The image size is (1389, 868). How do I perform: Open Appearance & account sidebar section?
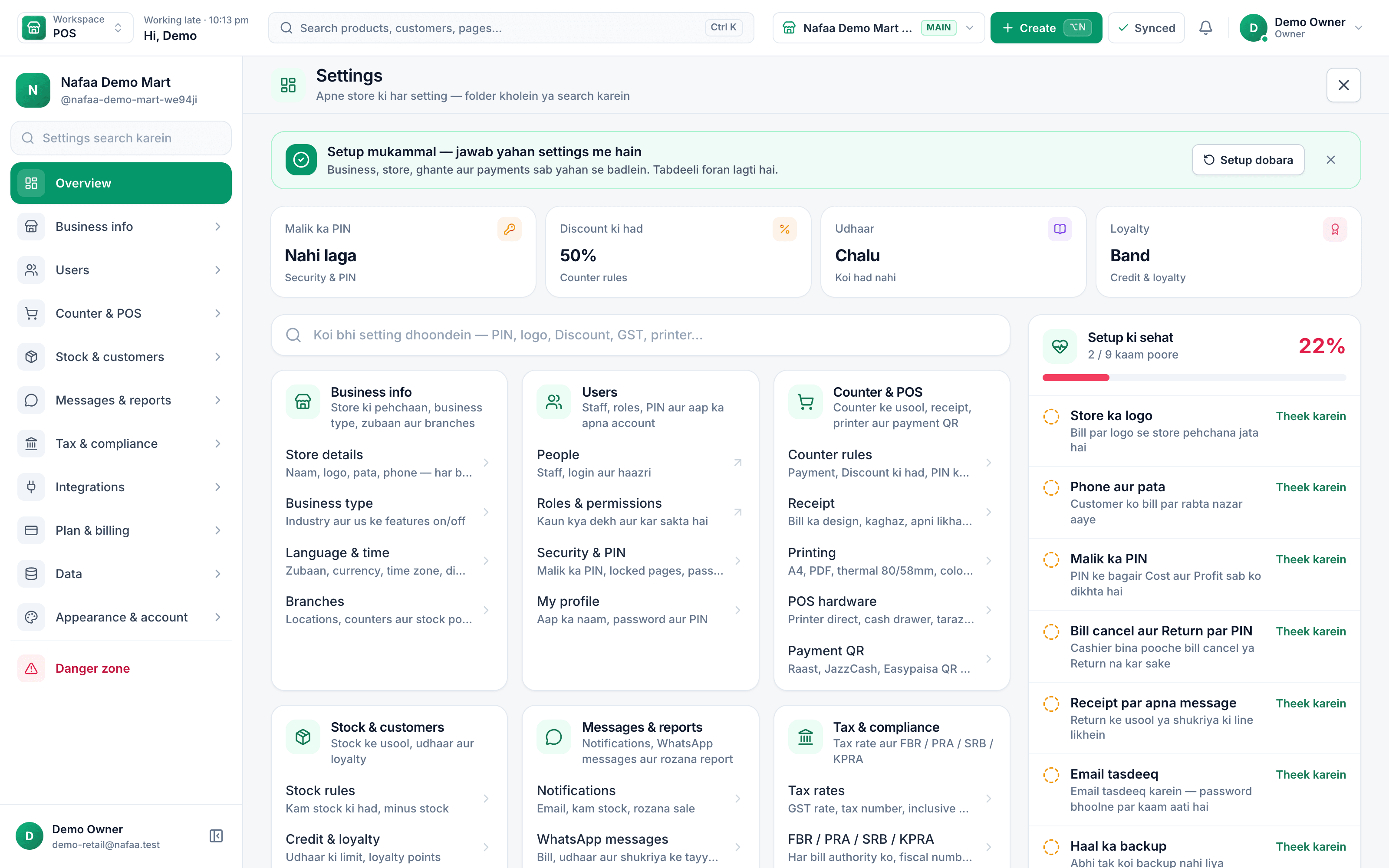point(121,617)
